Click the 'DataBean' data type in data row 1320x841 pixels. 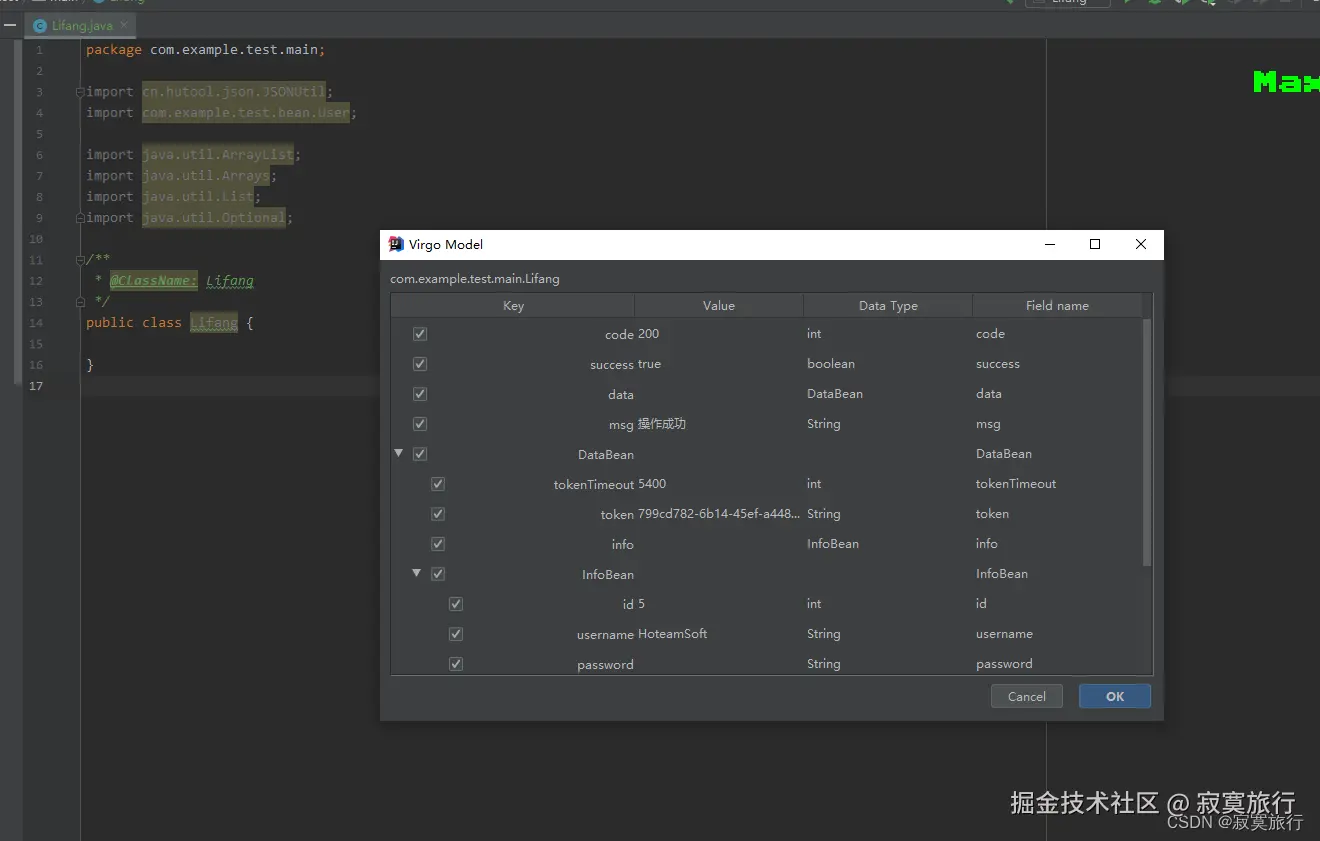835,394
